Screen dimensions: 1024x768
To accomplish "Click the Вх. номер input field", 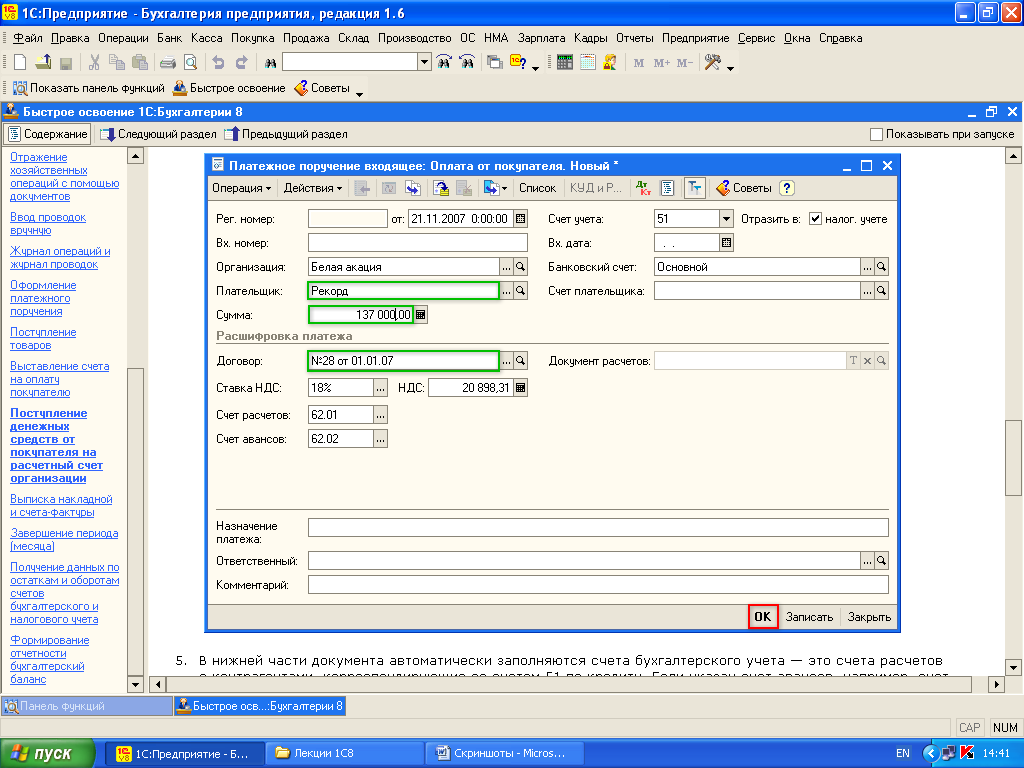I will click(418, 243).
